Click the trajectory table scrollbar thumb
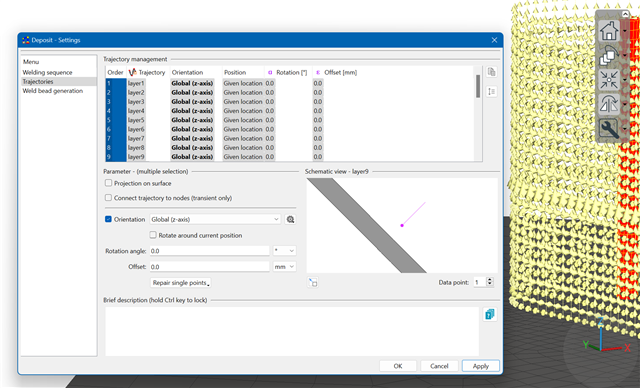The height and width of the screenshot is (388, 640). pyautogui.click(x=478, y=86)
